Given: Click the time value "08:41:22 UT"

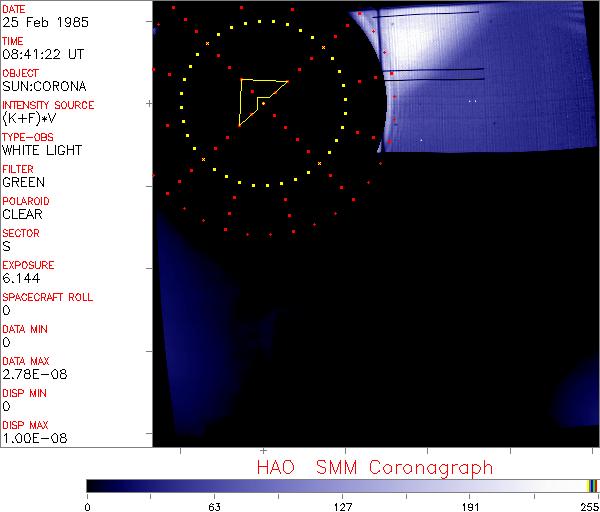Looking at the screenshot, I should 42,55.
